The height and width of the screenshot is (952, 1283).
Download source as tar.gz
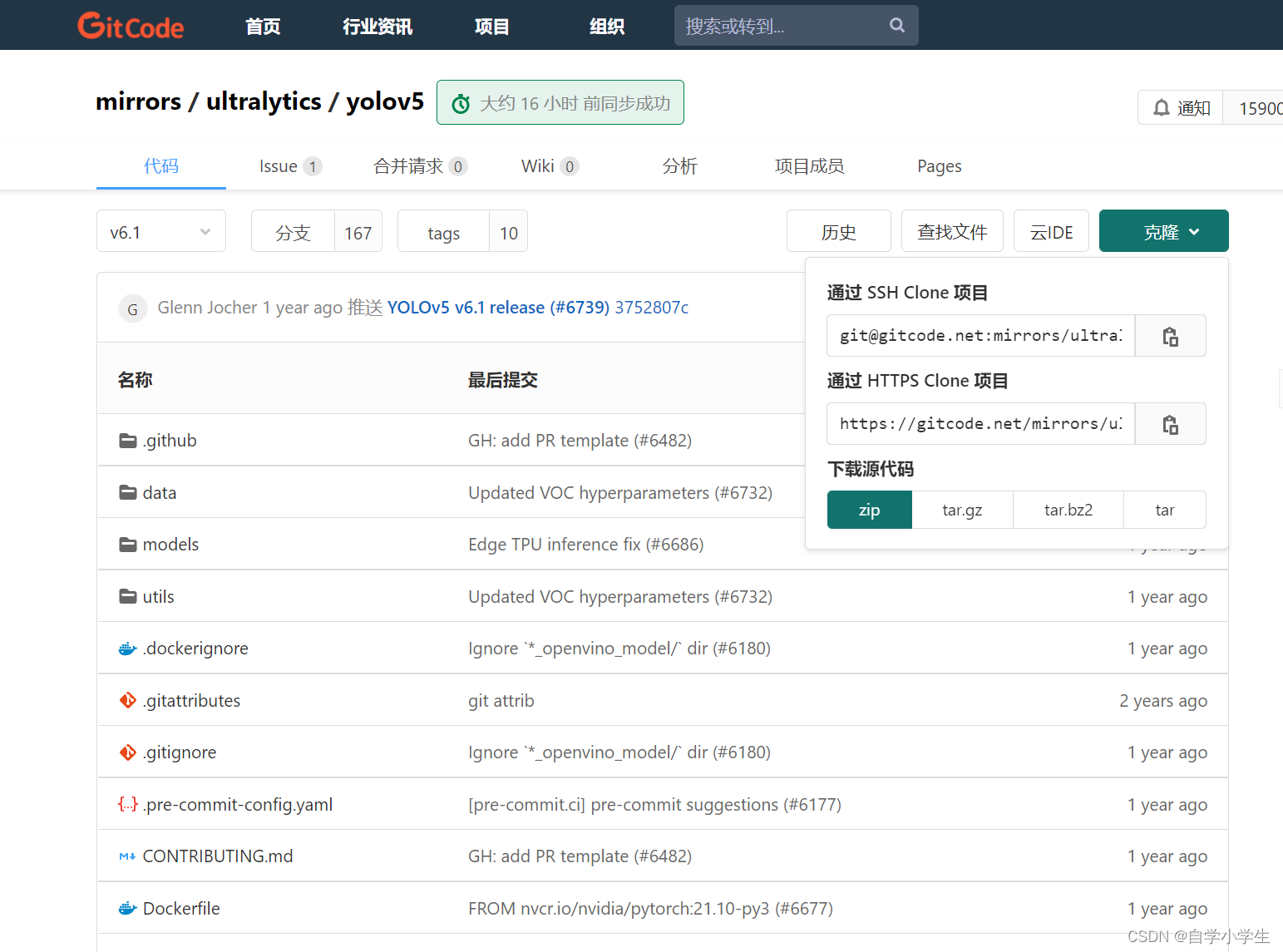[x=962, y=510]
